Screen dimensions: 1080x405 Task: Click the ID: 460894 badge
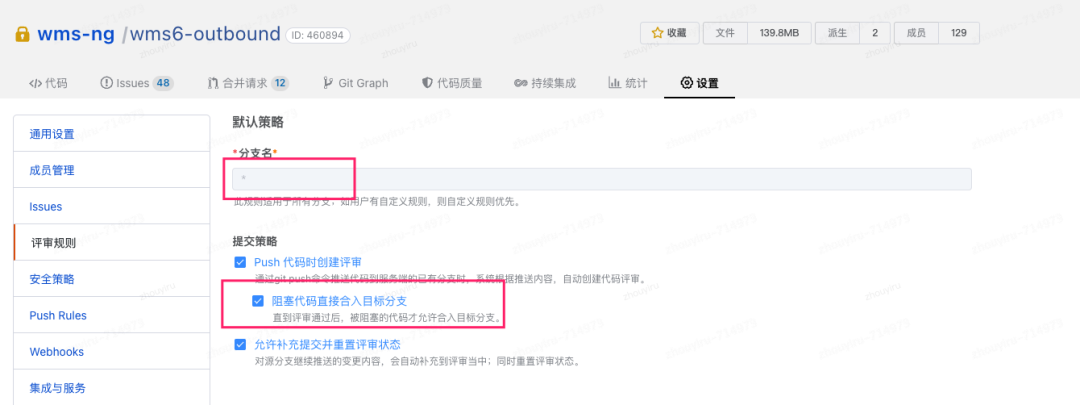(x=318, y=35)
